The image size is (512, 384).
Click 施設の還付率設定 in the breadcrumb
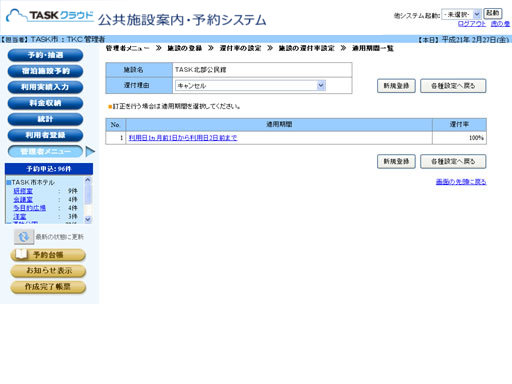(x=307, y=48)
